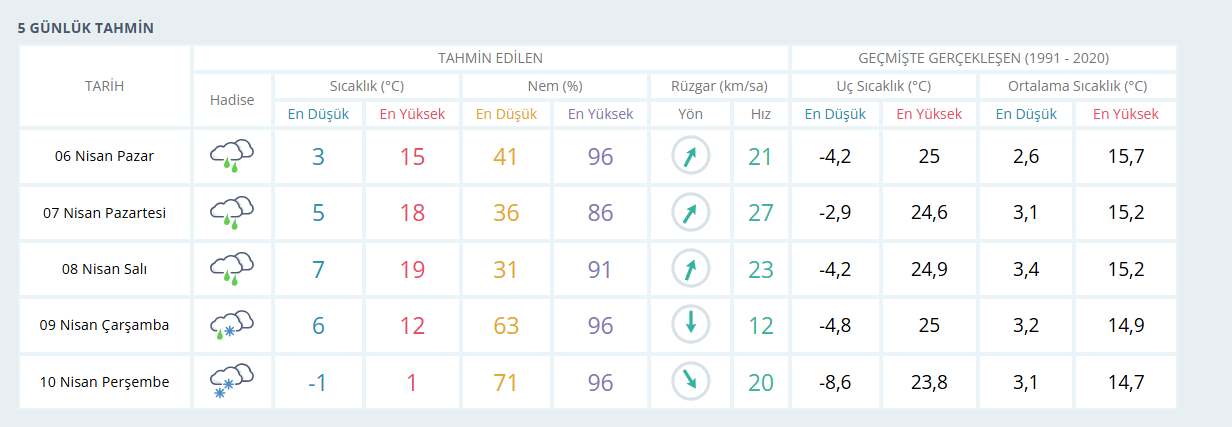Click the Nem (%) column header
1232x427 pixels.
(555, 86)
